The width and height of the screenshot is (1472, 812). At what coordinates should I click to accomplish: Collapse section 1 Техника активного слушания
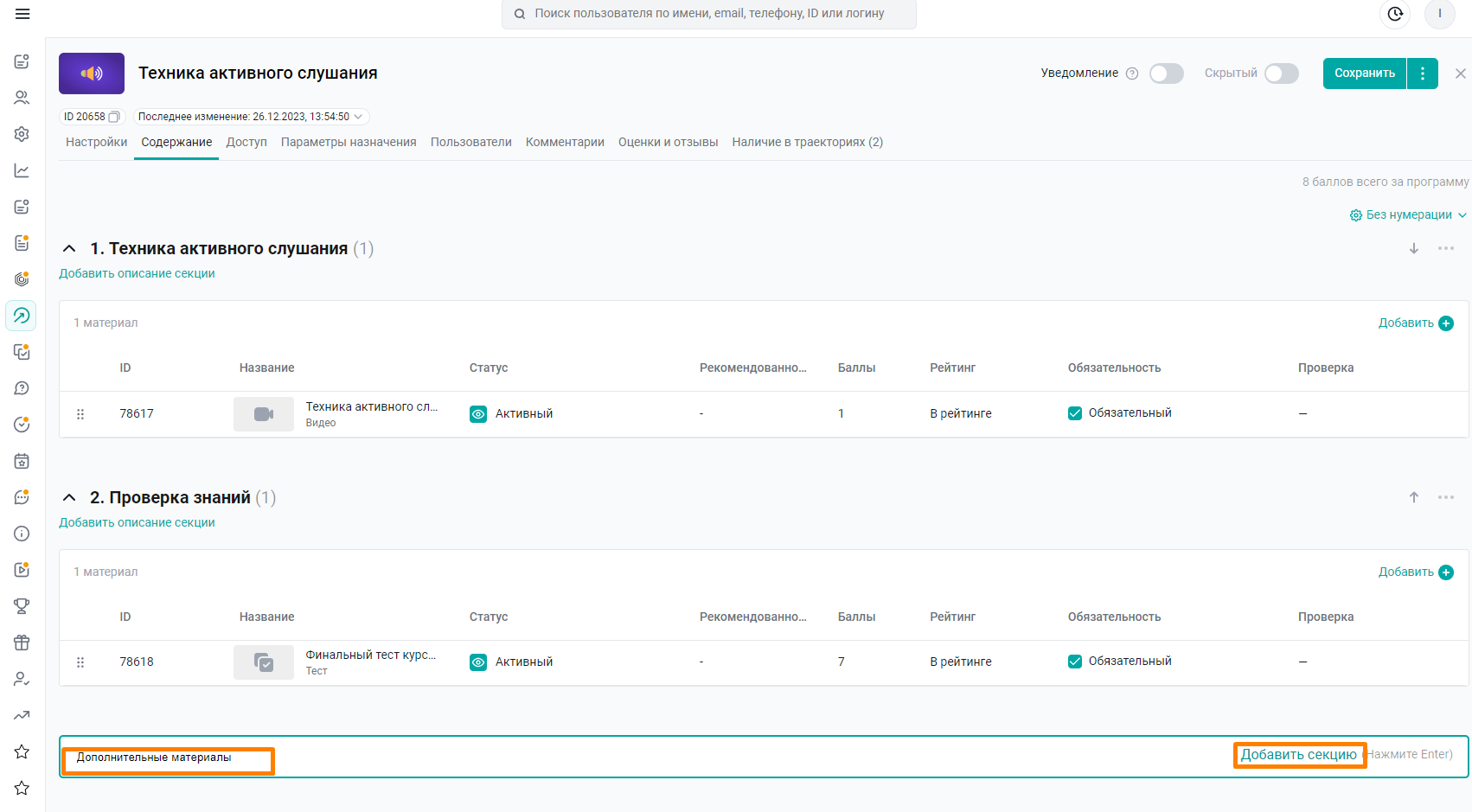[x=69, y=249]
